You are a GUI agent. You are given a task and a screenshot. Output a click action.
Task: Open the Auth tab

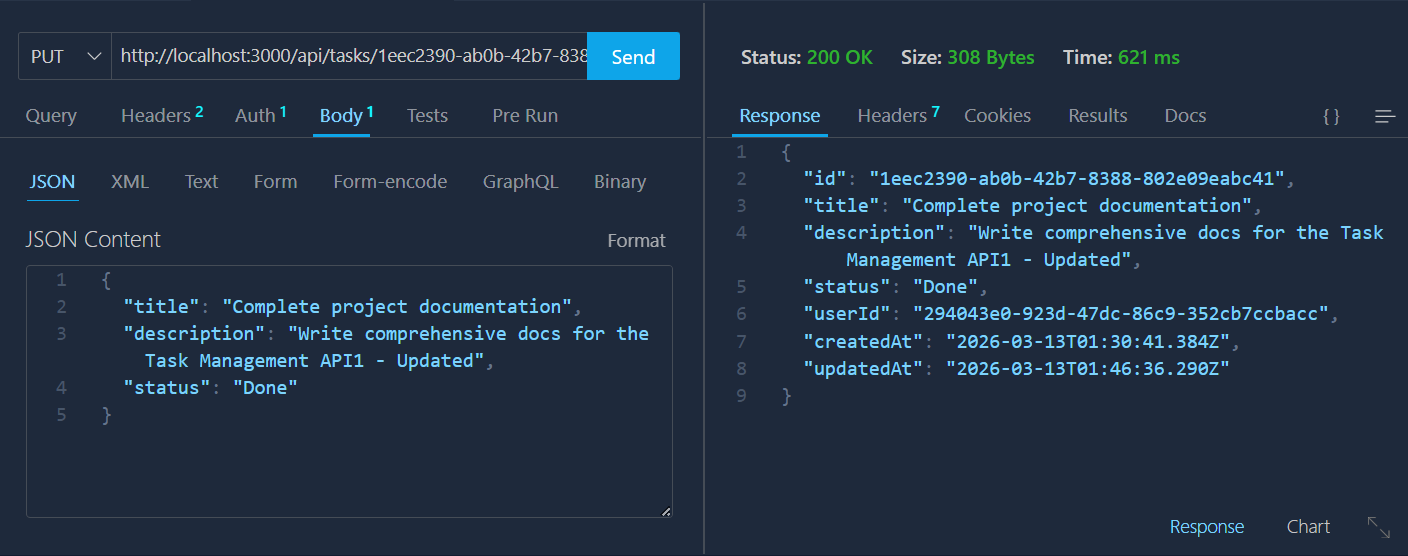pos(260,116)
